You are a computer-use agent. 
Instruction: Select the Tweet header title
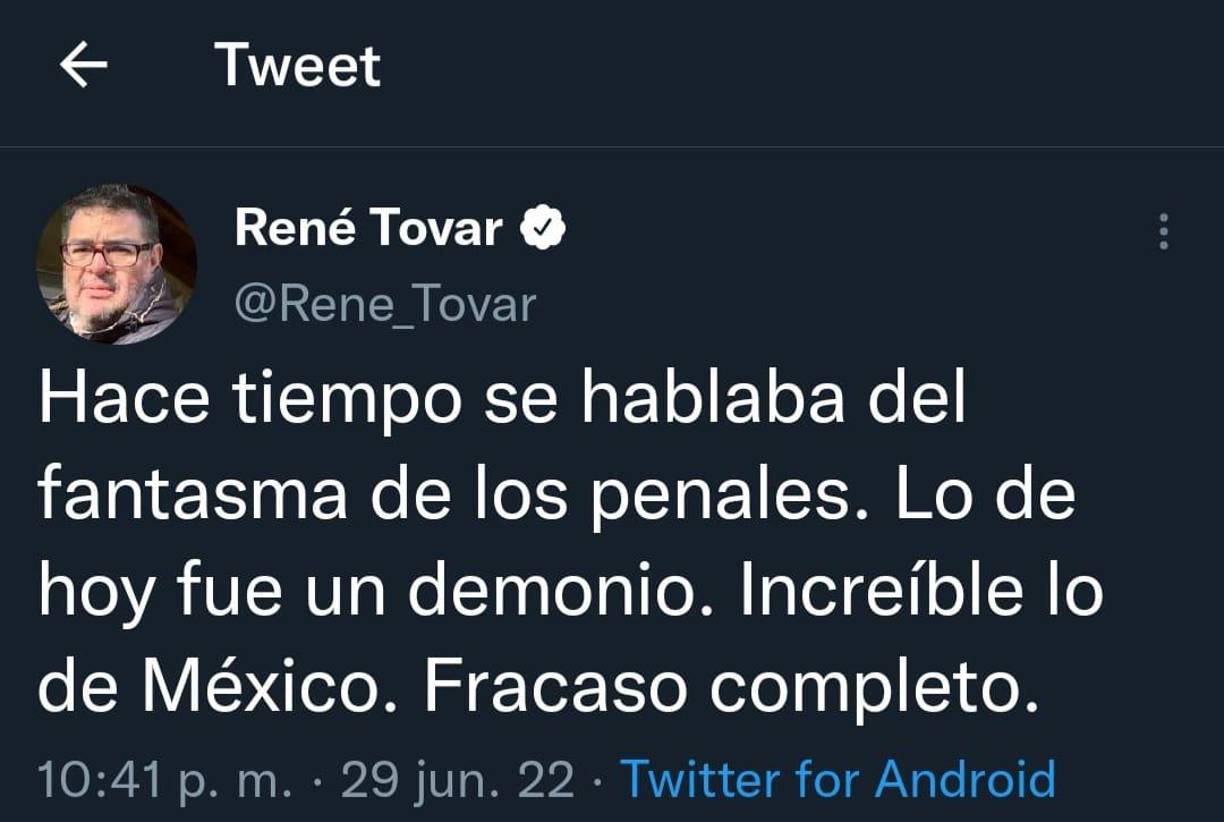[x=300, y=64]
